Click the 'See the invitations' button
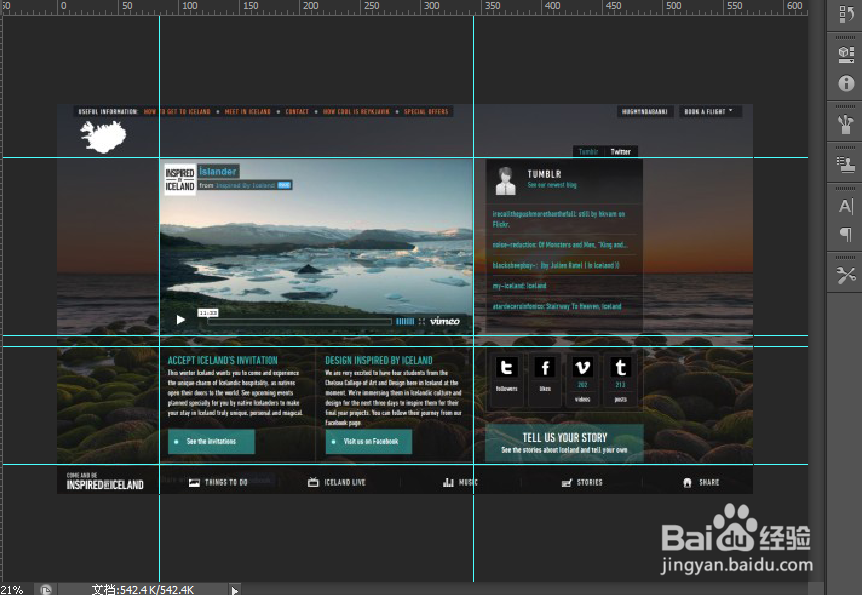862x595 pixels. coord(211,442)
